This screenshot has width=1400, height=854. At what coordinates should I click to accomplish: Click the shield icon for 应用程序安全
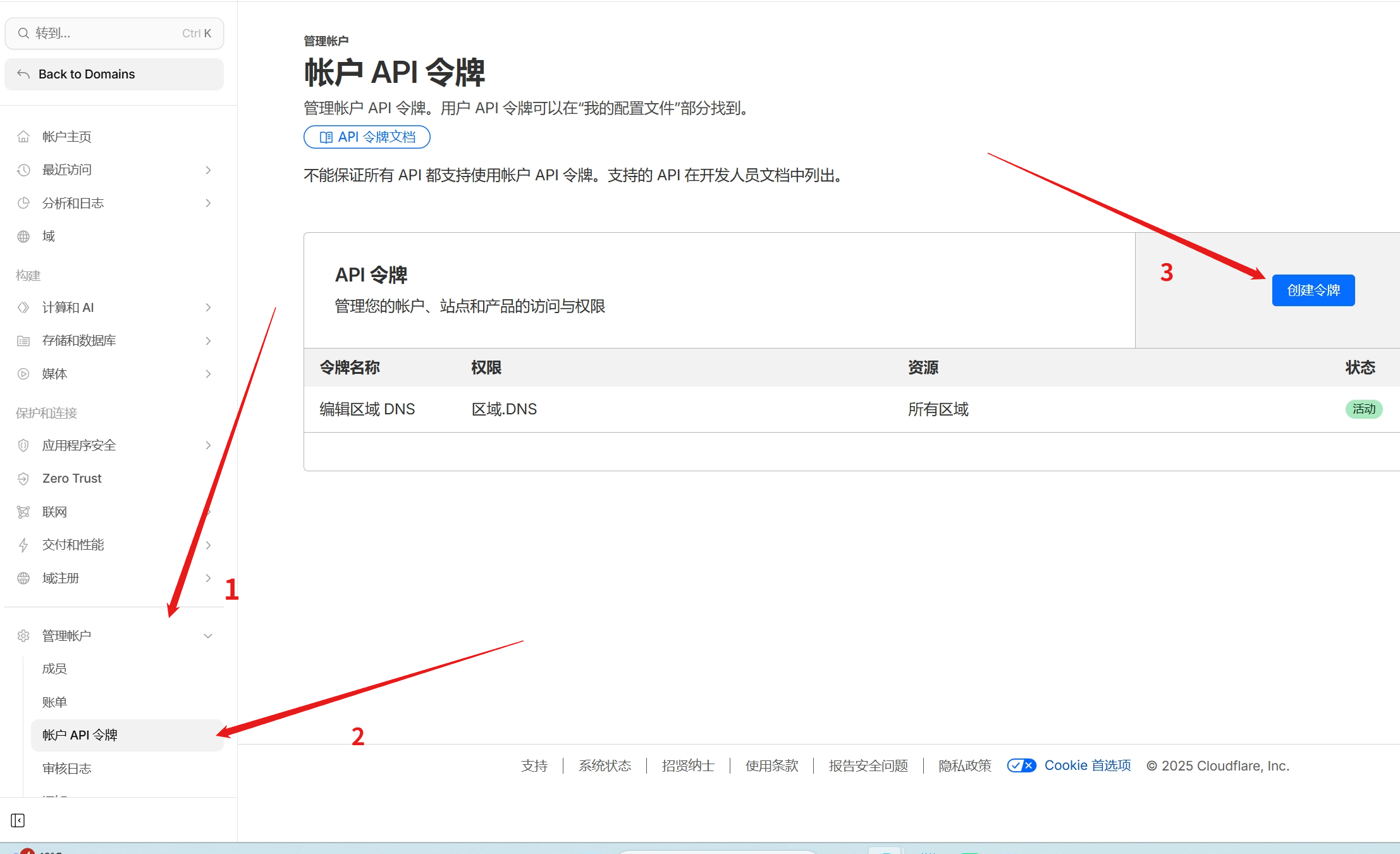tap(23, 445)
